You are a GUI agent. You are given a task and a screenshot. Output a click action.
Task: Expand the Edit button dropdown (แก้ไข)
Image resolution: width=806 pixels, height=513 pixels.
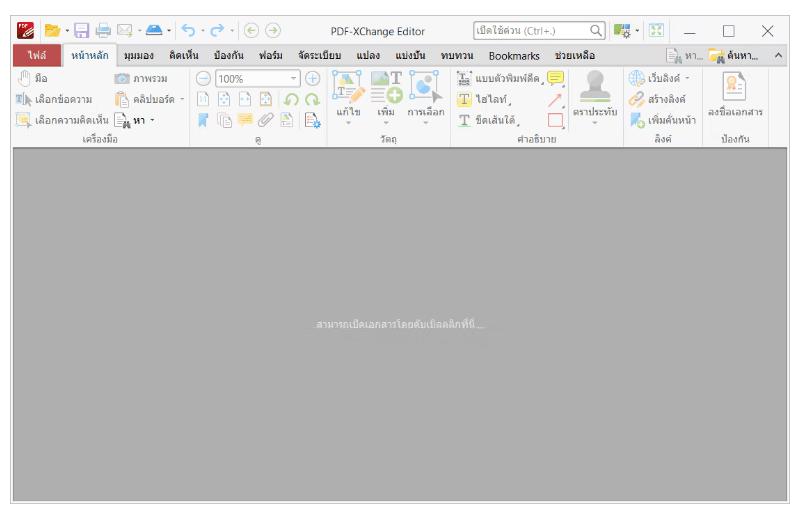coord(349,123)
